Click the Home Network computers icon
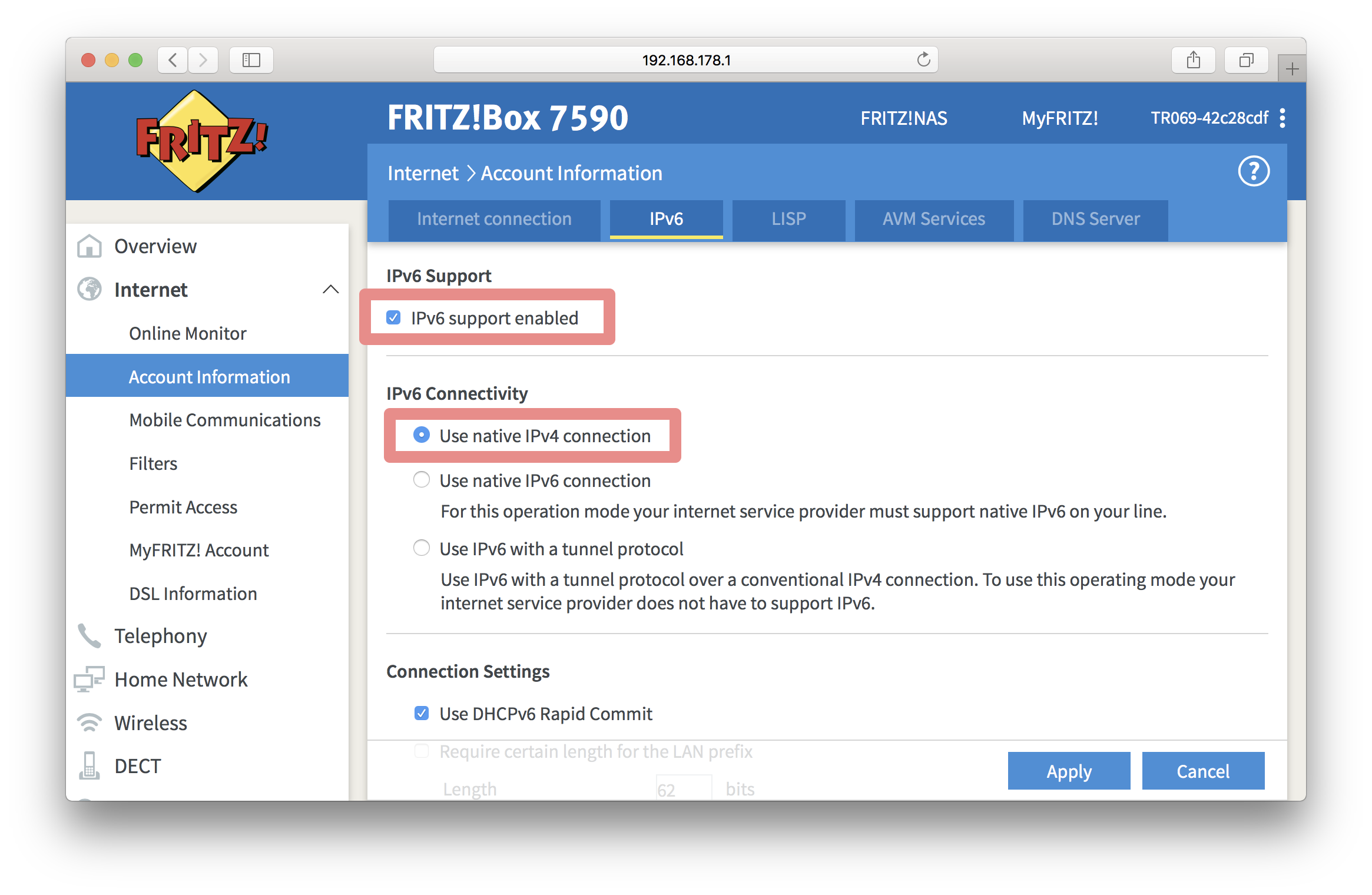1372x895 pixels. point(90,679)
